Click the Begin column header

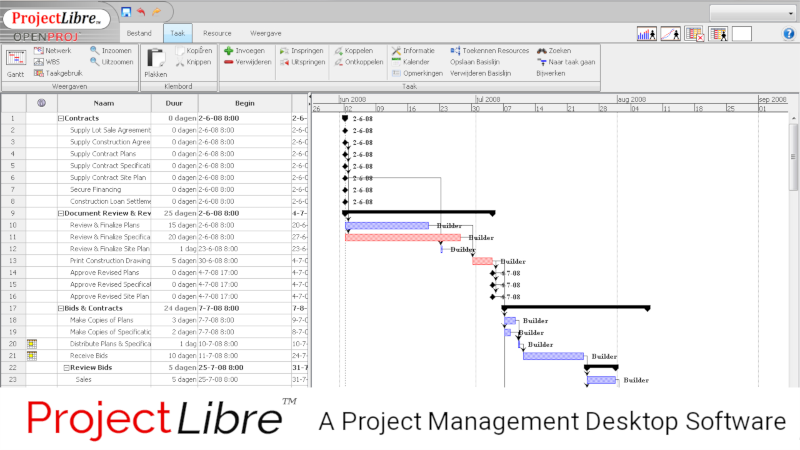point(244,103)
